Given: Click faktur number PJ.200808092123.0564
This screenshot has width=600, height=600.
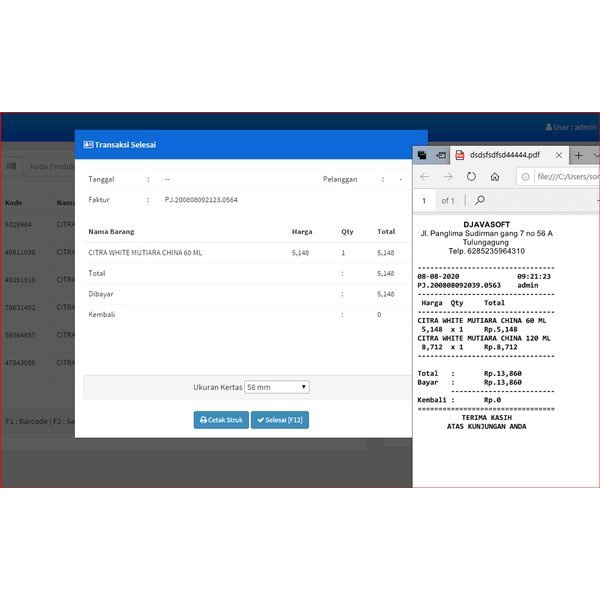Looking at the screenshot, I should [x=201, y=200].
